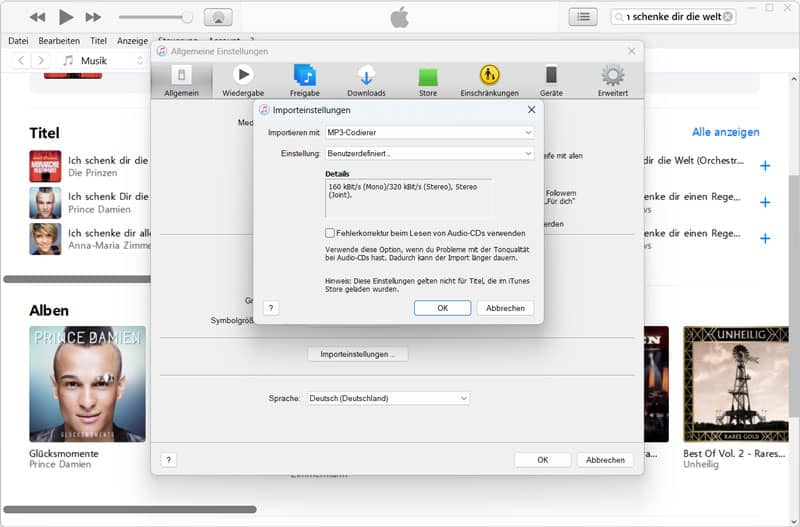Screen dimensions: 800x527
Task: Select the Geräte preferences tab
Action: (551, 81)
